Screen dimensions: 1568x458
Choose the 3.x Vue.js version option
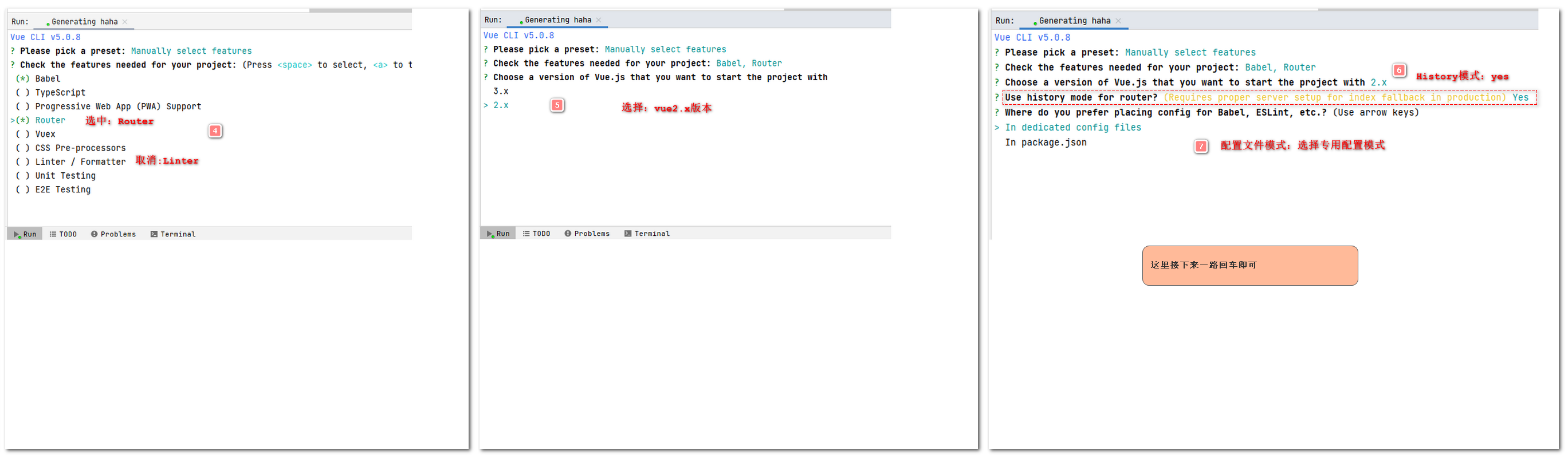coord(501,91)
